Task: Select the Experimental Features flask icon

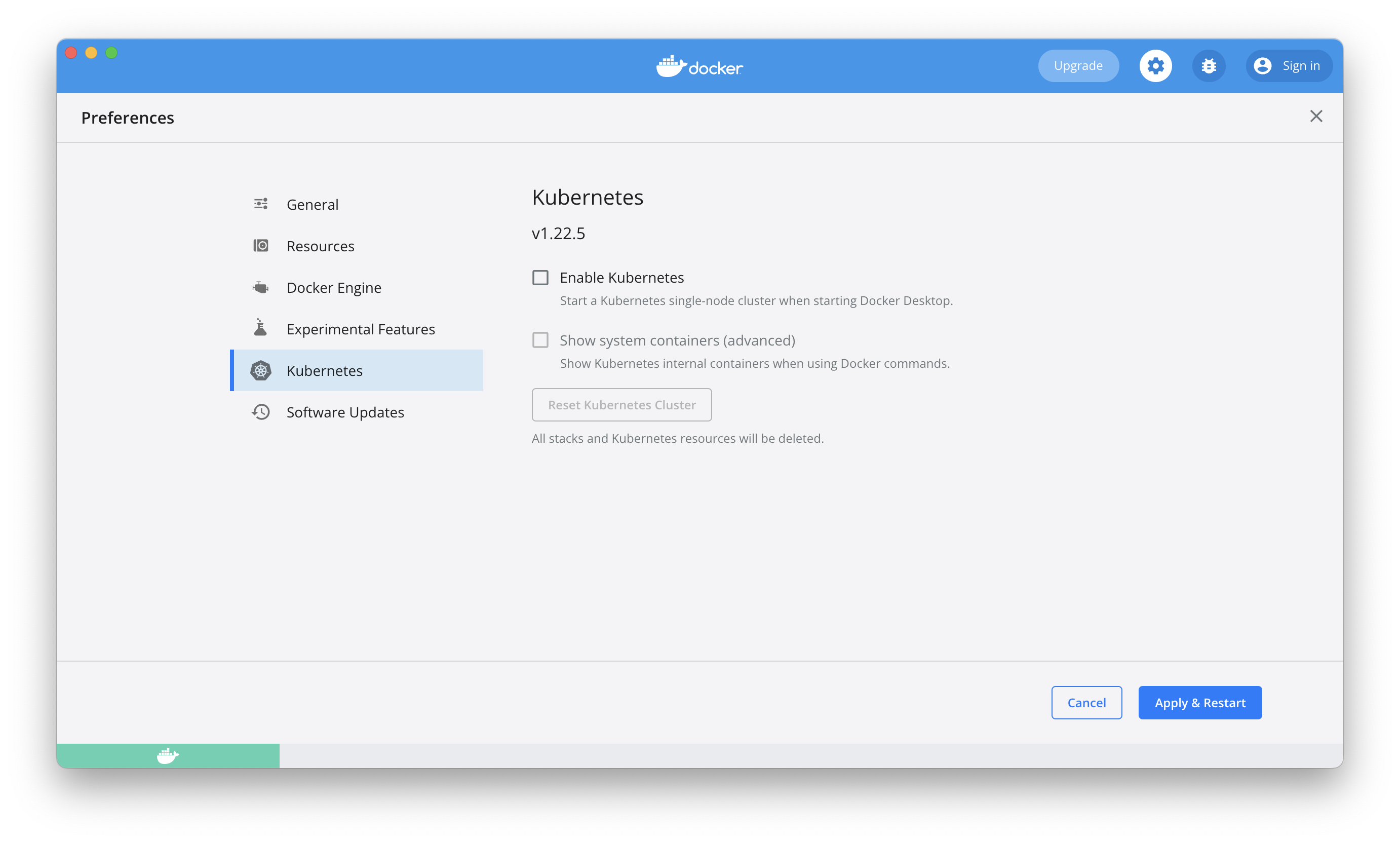Action: click(x=261, y=328)
